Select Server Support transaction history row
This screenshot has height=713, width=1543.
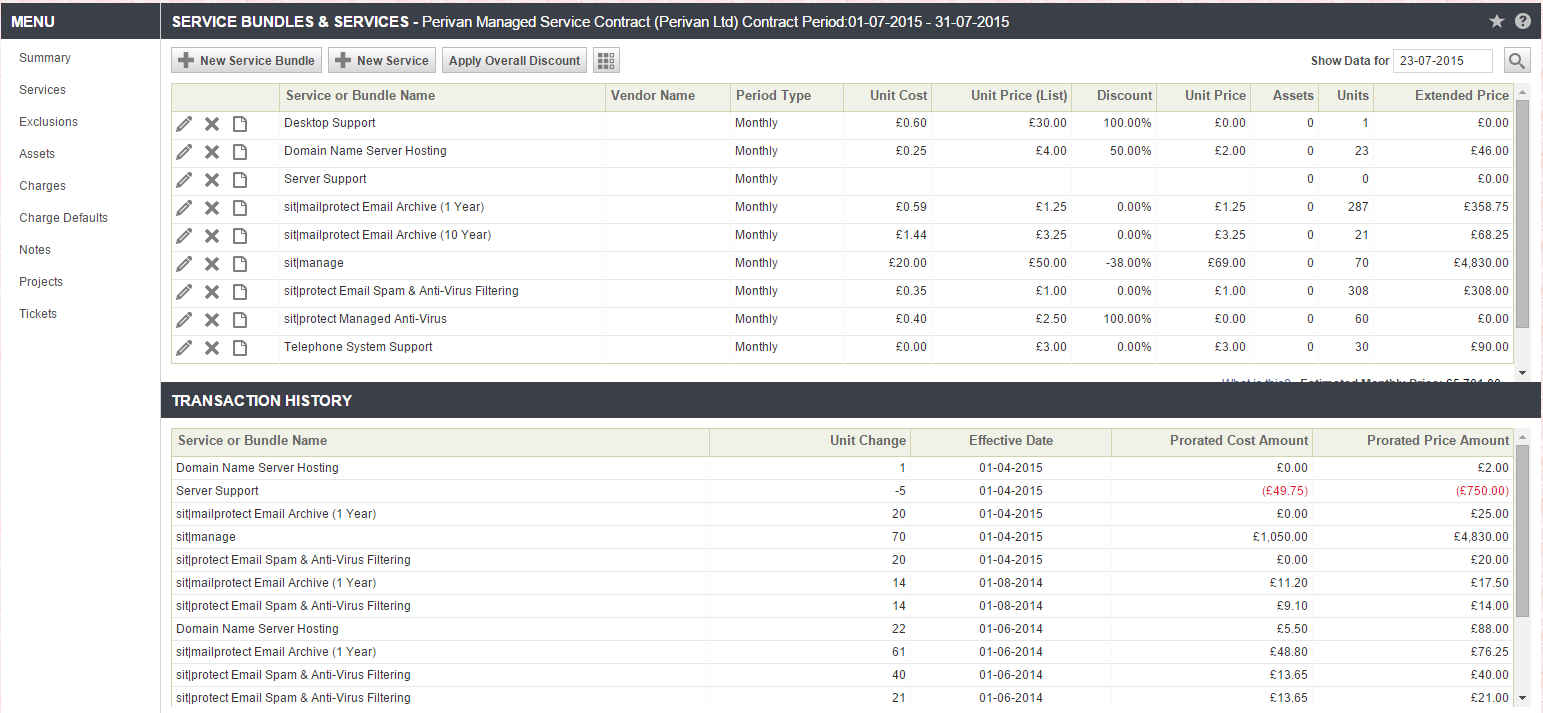(x=842, y=492)
